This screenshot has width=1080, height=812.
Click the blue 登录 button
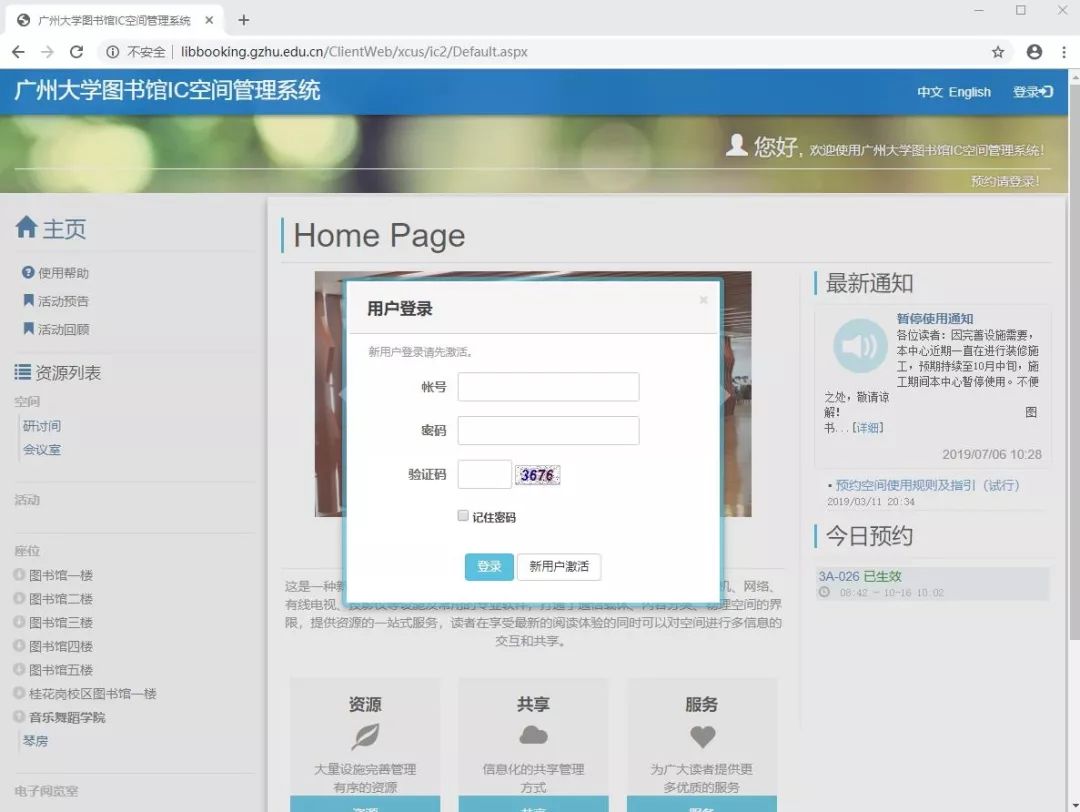tap(489, 567)
